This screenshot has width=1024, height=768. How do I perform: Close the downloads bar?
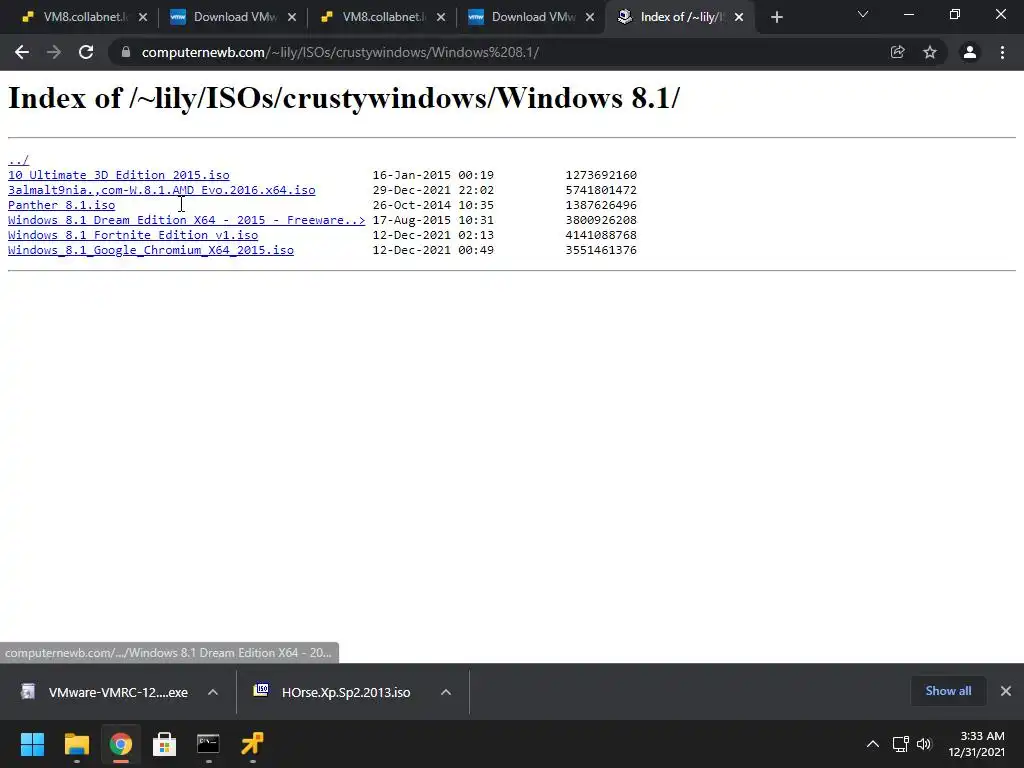(1006, 691)
